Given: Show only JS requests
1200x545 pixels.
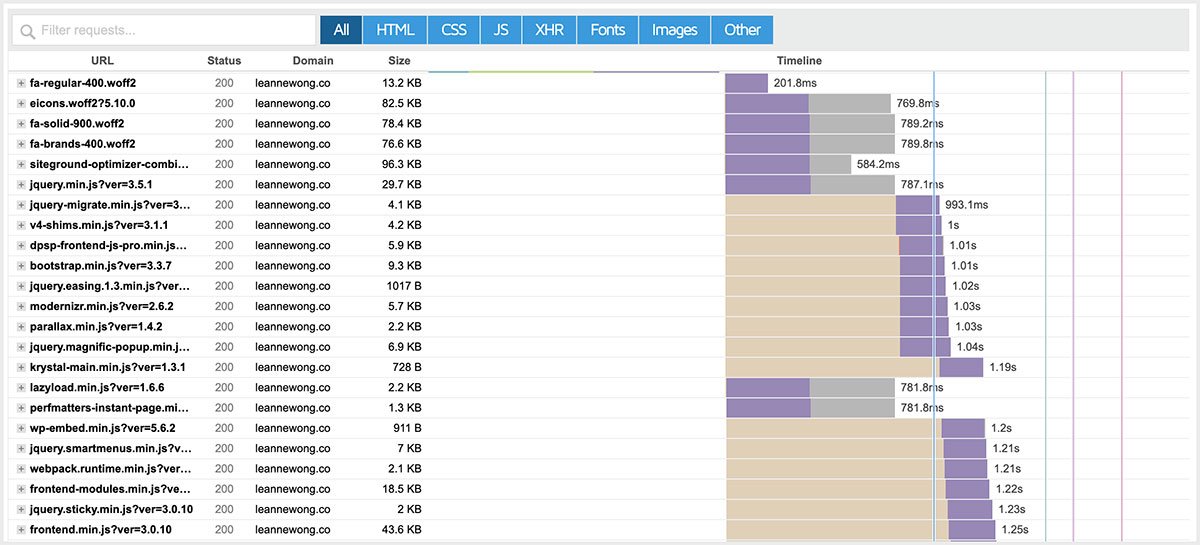Looking at the screenshot, I should click(500, 30).
